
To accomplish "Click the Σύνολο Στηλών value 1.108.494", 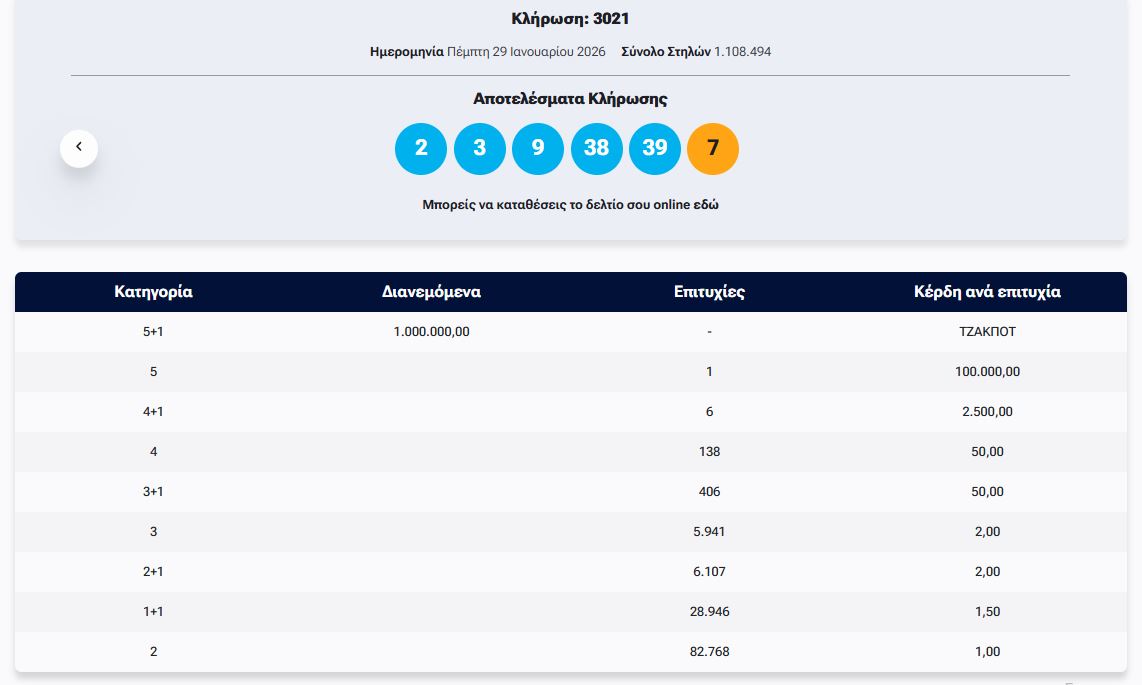I will pos(742,51).
